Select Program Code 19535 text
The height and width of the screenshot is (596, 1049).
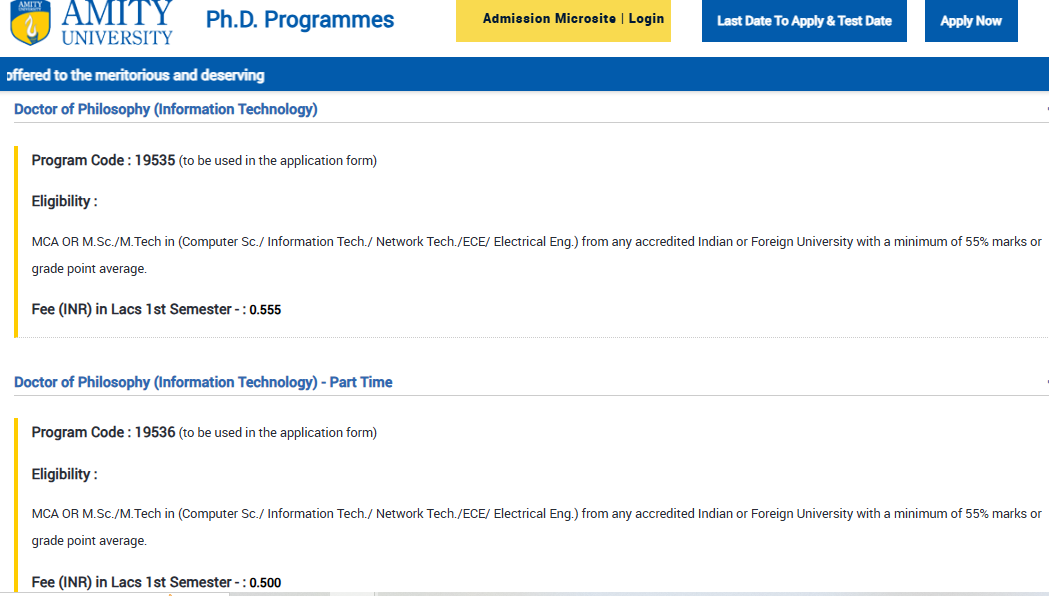pos(103,160)
